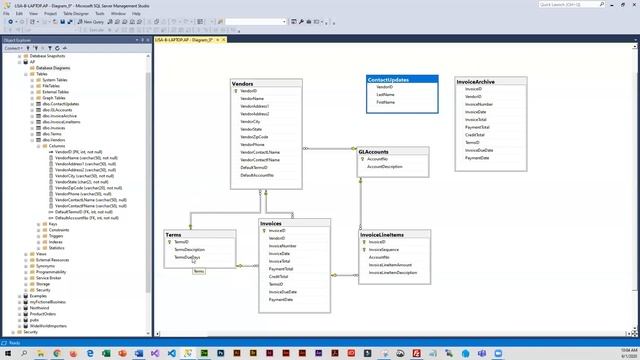
Task: Click the GLAccounts table header in diagram
Action: pos(393,151)
